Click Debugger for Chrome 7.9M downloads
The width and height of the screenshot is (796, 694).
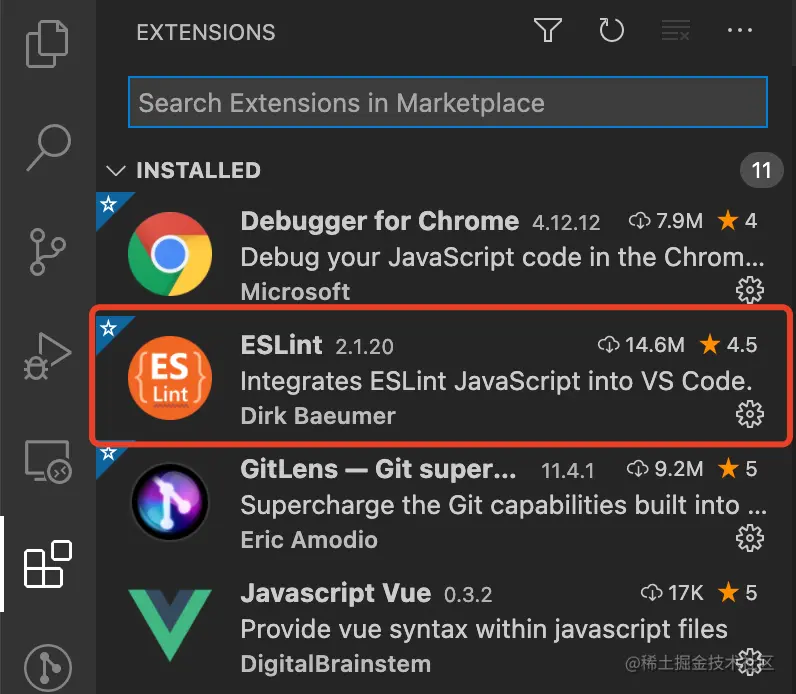666,221
